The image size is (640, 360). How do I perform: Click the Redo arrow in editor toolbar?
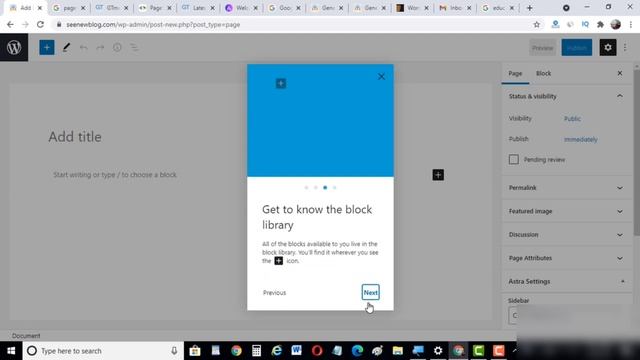point(100,48)
